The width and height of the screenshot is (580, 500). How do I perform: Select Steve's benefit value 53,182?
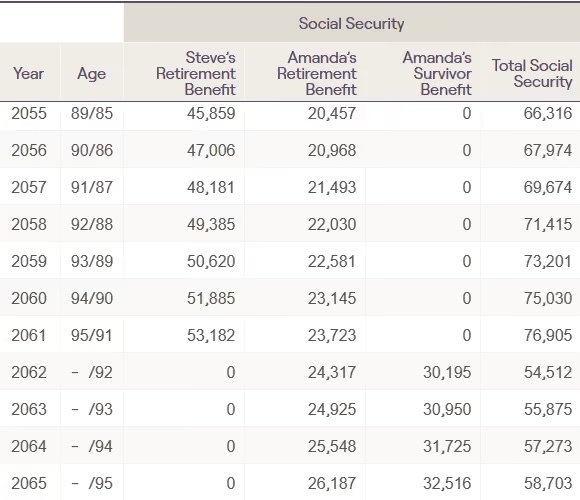211,335
